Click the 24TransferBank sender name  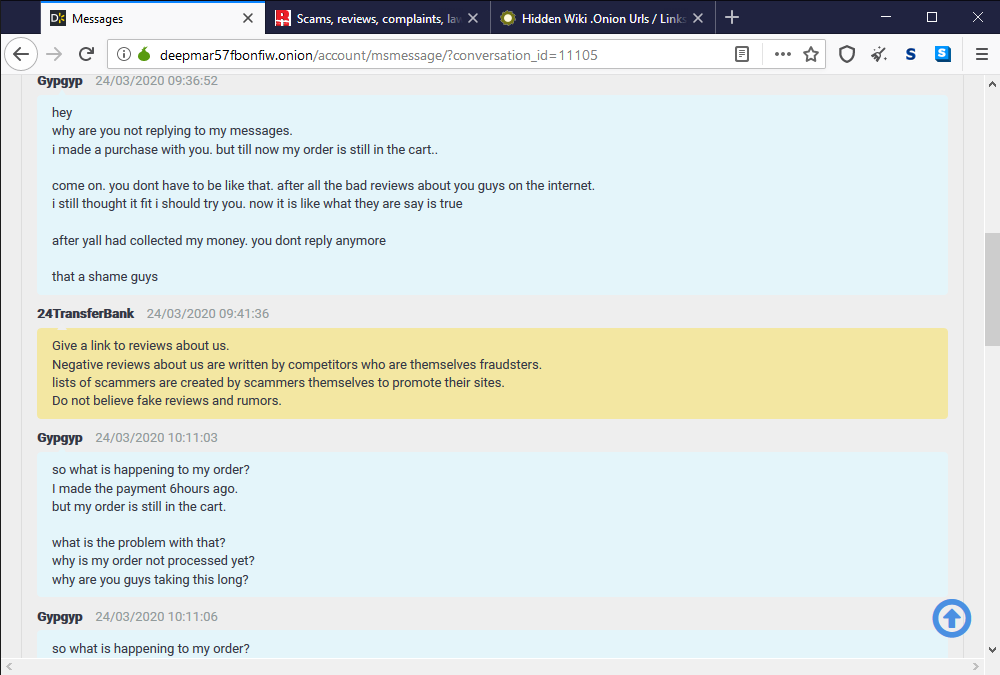tap(85, 313)
